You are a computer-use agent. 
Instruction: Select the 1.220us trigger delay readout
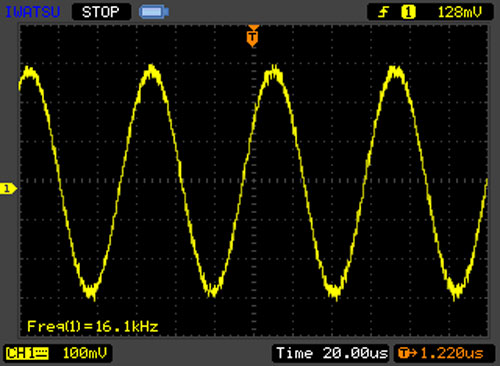(452, 353)
